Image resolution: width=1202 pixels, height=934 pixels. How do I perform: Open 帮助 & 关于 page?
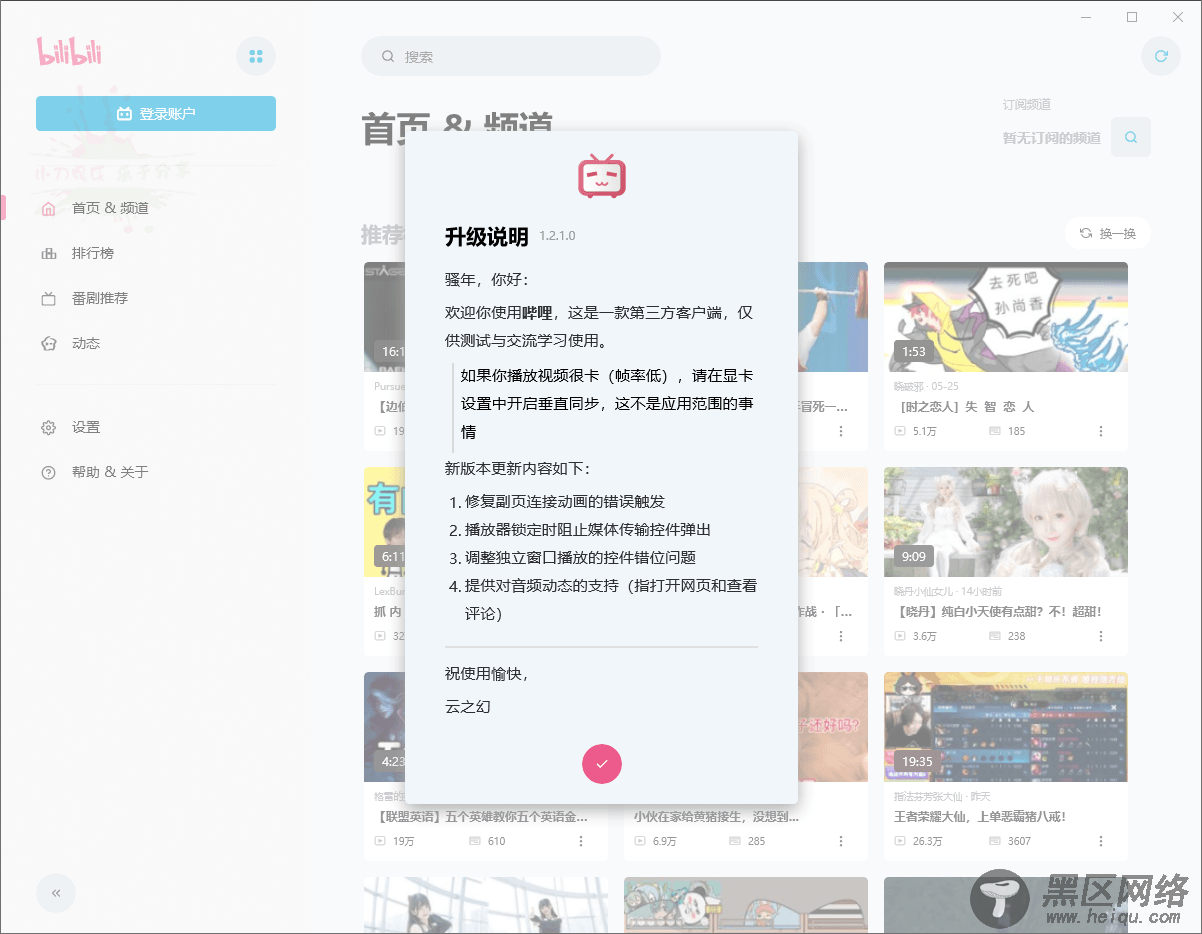coord(110,472)
